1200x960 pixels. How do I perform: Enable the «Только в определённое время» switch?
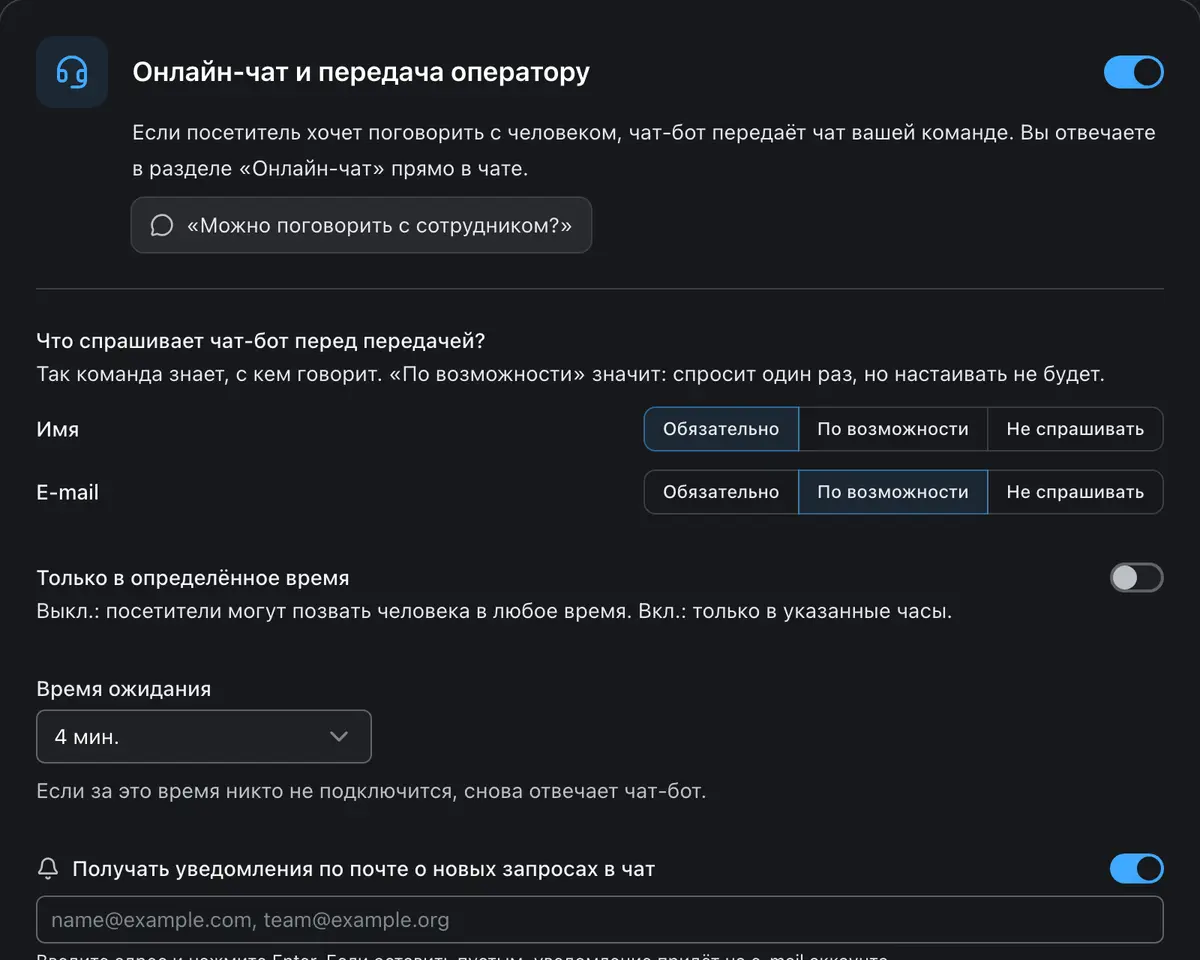coord(1137,578)
